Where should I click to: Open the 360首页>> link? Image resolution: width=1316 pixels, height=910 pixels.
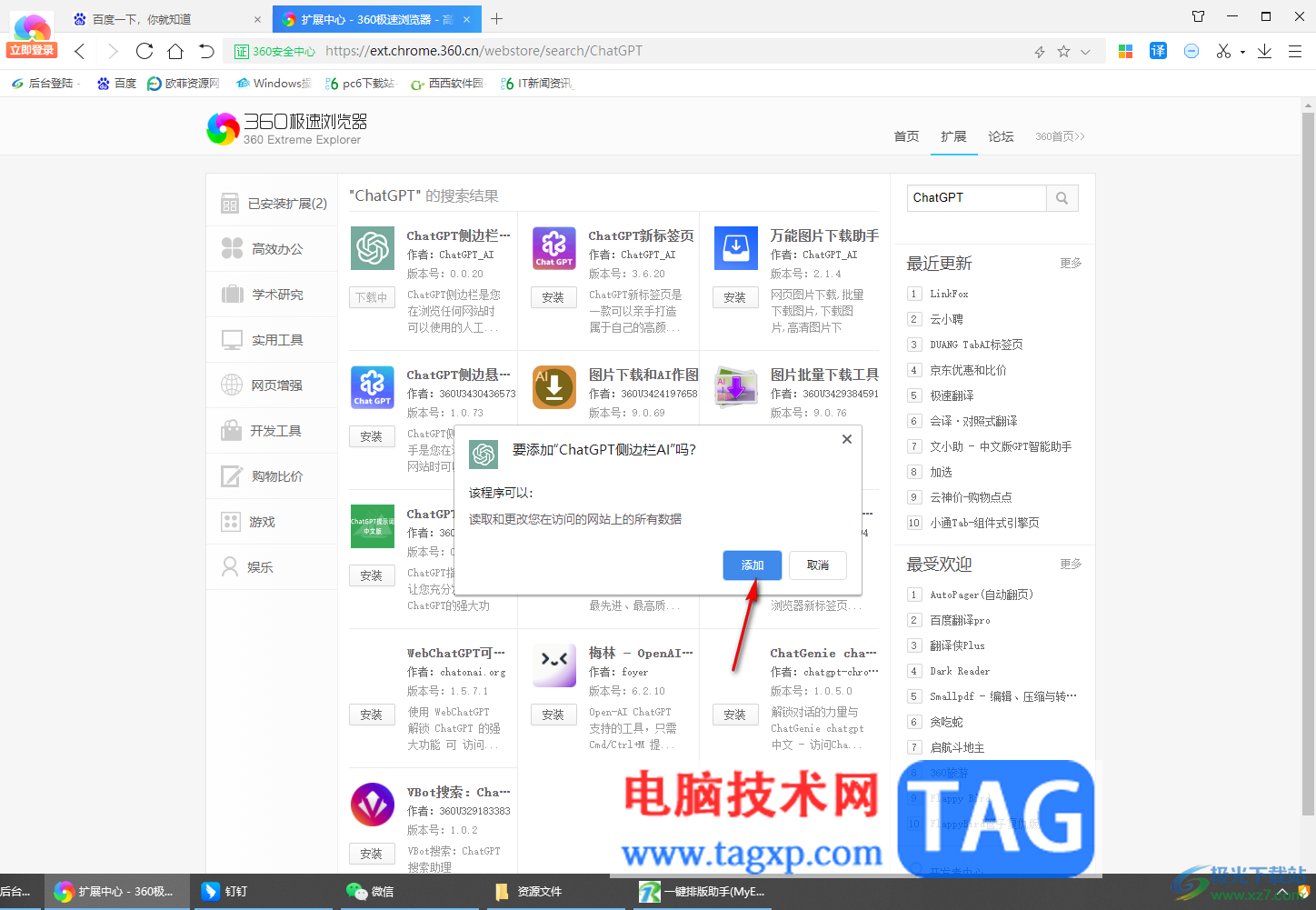(1060, 136)
